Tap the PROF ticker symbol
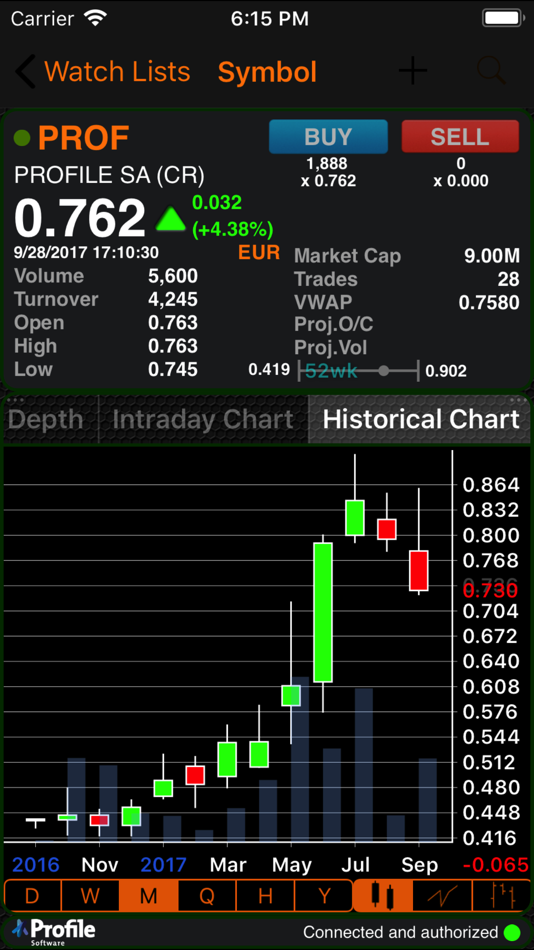 coord(84,138)
